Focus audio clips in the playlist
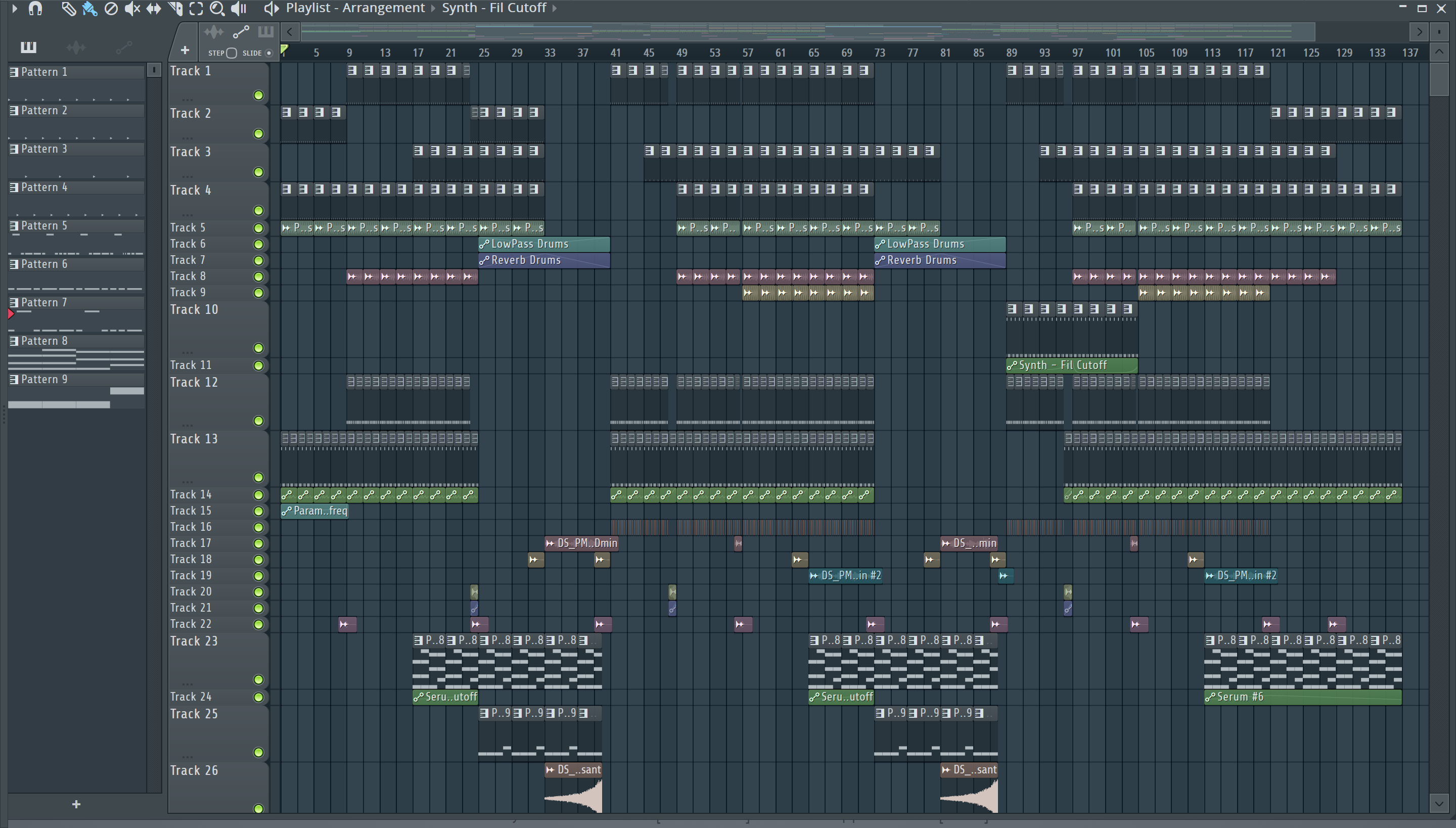This screenshot has height=828, width=1456. [214, 32]
